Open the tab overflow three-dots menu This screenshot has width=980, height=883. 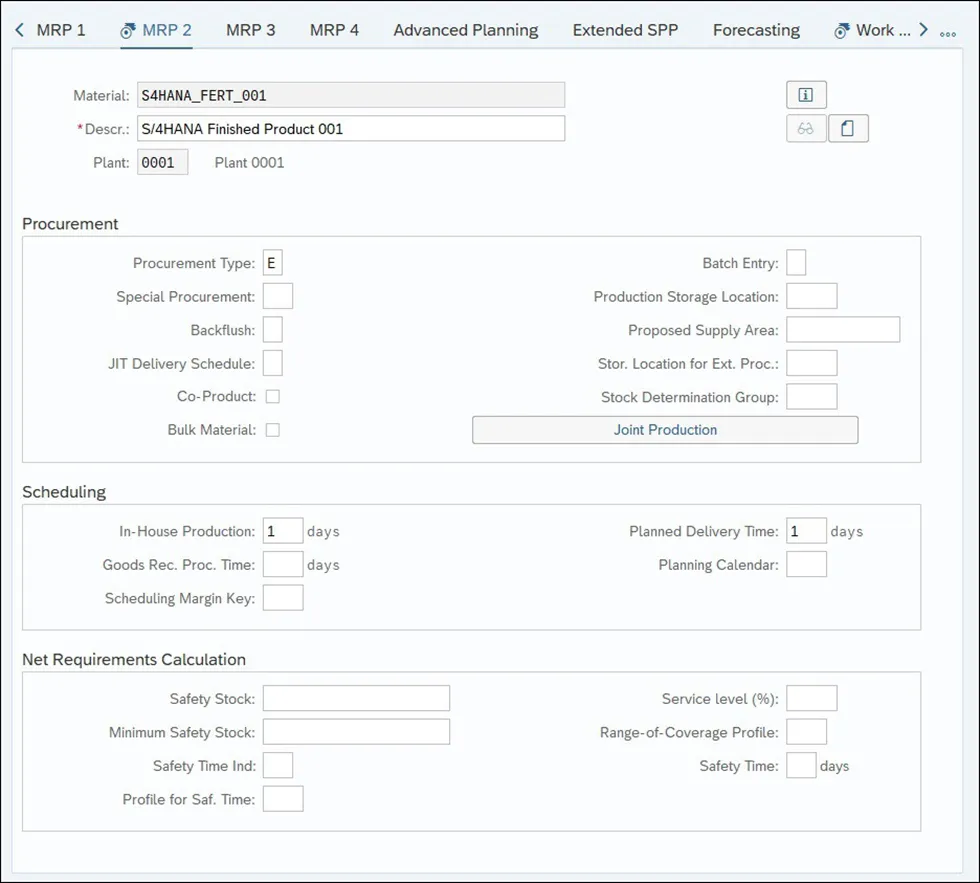[948, 34]
